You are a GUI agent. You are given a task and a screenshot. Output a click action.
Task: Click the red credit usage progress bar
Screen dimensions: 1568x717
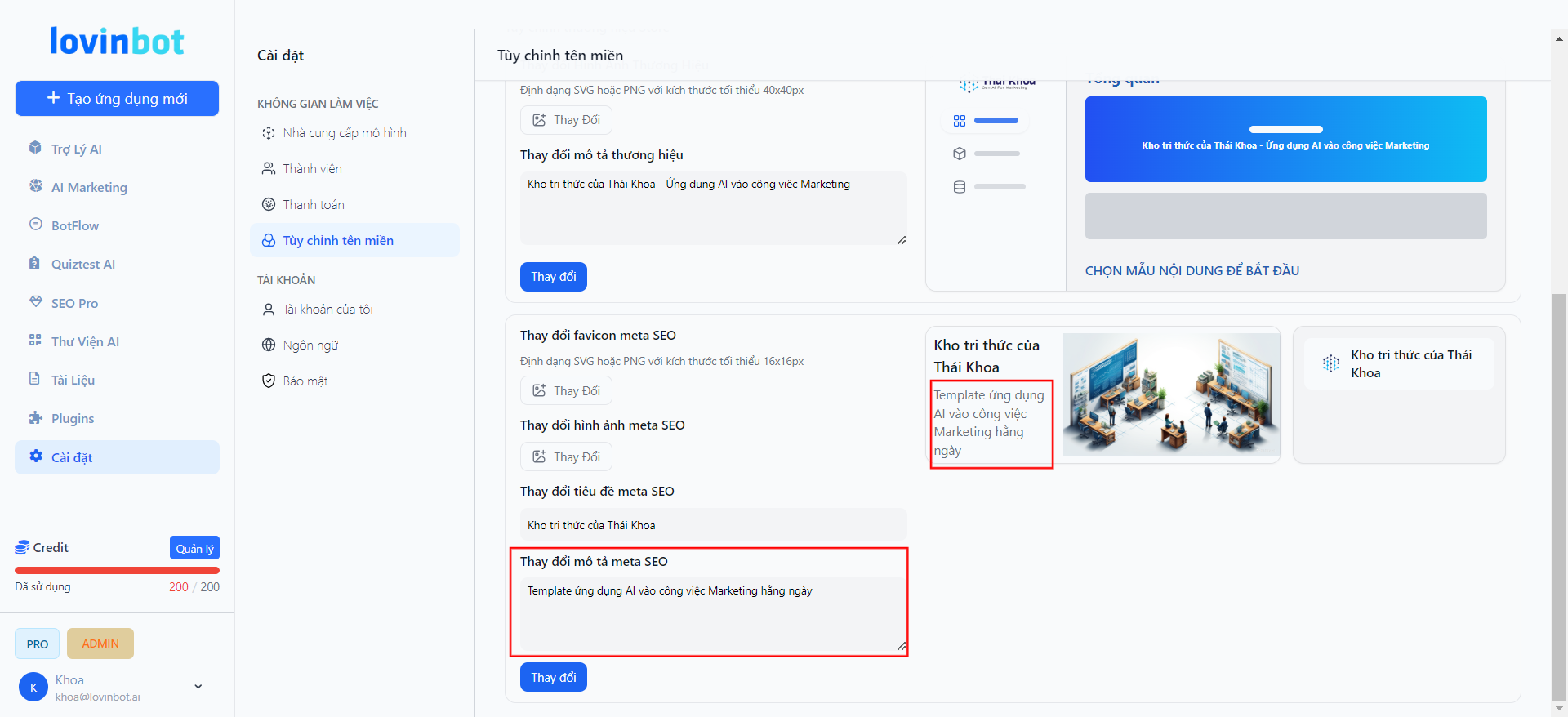pos(117,570)
